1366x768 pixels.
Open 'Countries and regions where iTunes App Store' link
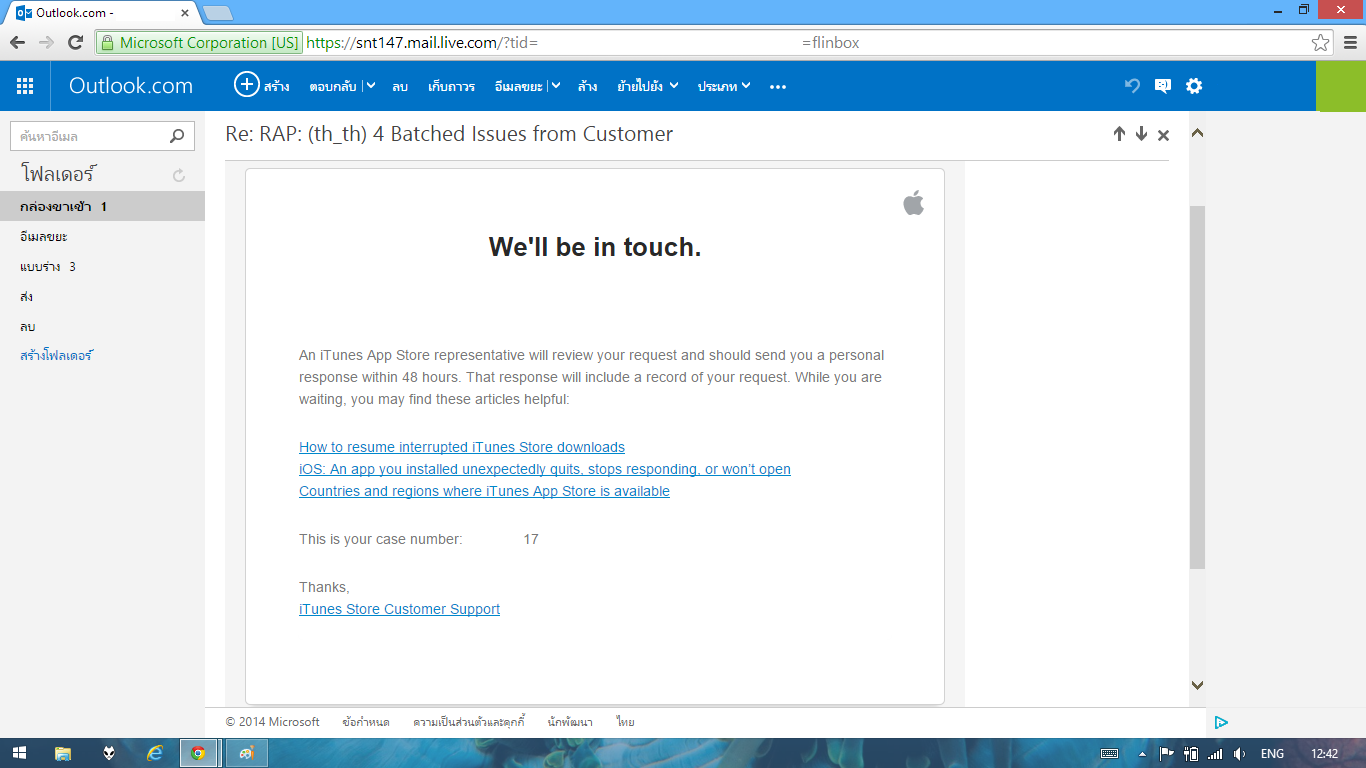(x=484, y=491)
